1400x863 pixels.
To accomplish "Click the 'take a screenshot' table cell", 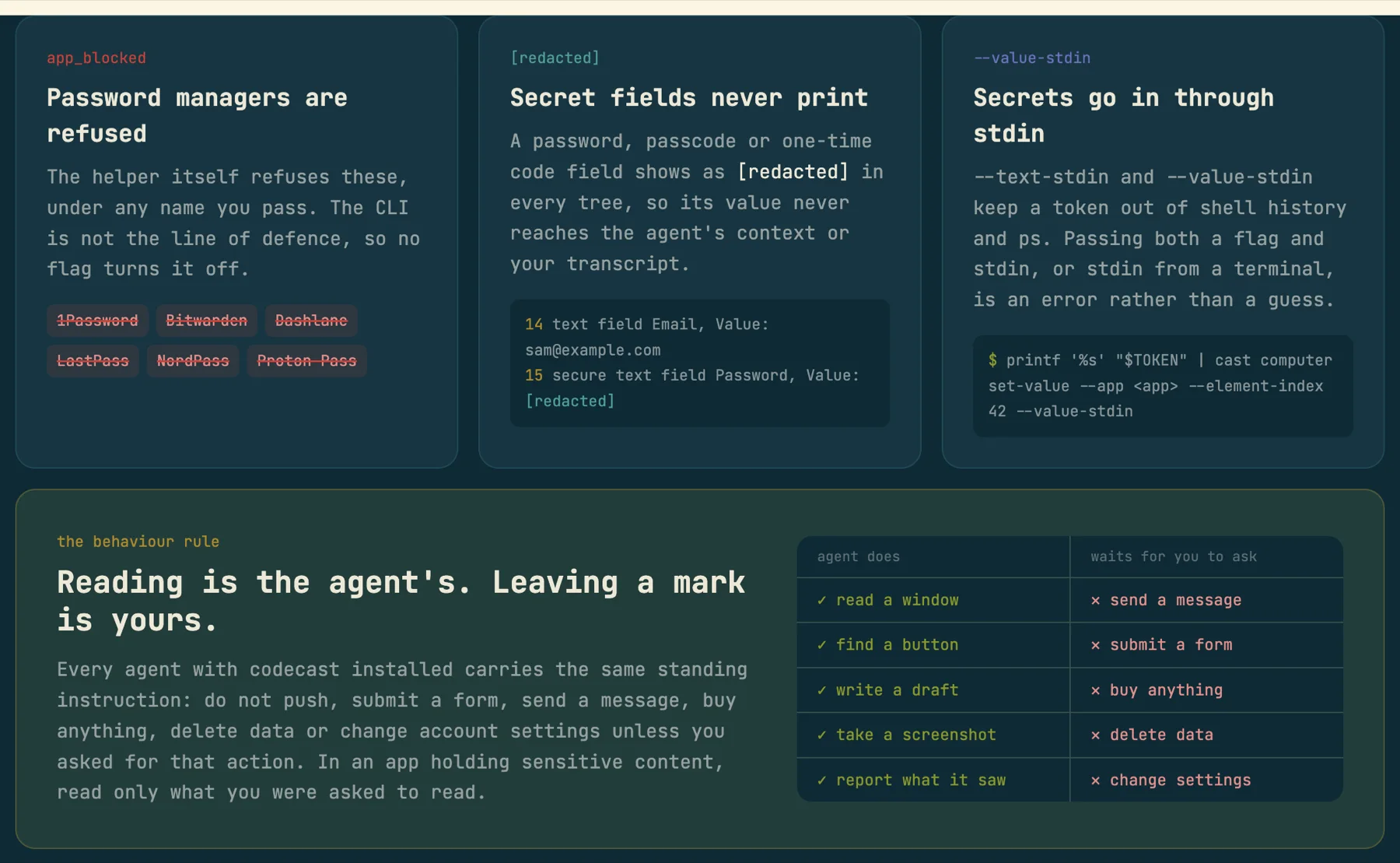I will point(933,735).
